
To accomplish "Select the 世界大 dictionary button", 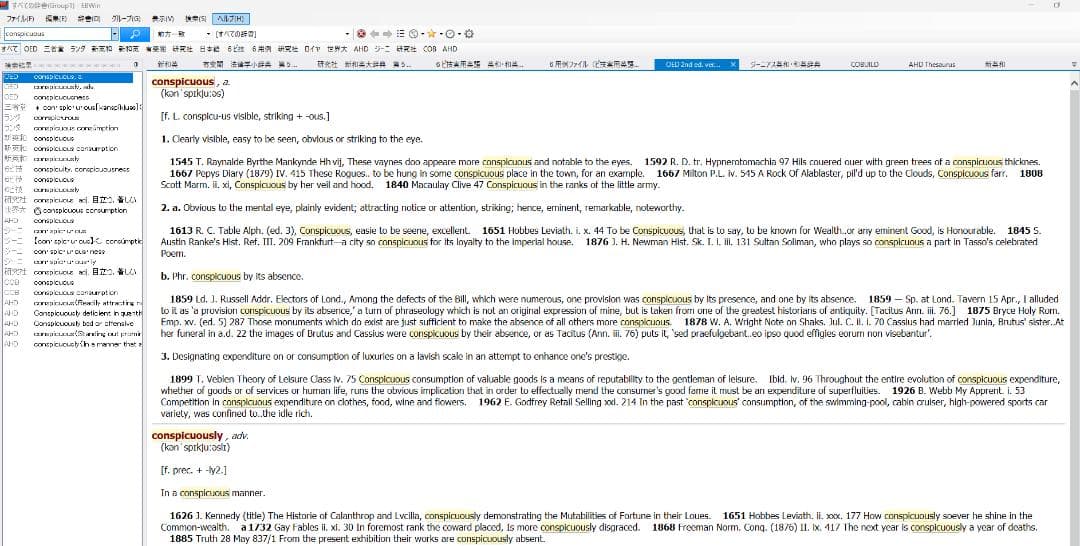I will tap(337, 49).
